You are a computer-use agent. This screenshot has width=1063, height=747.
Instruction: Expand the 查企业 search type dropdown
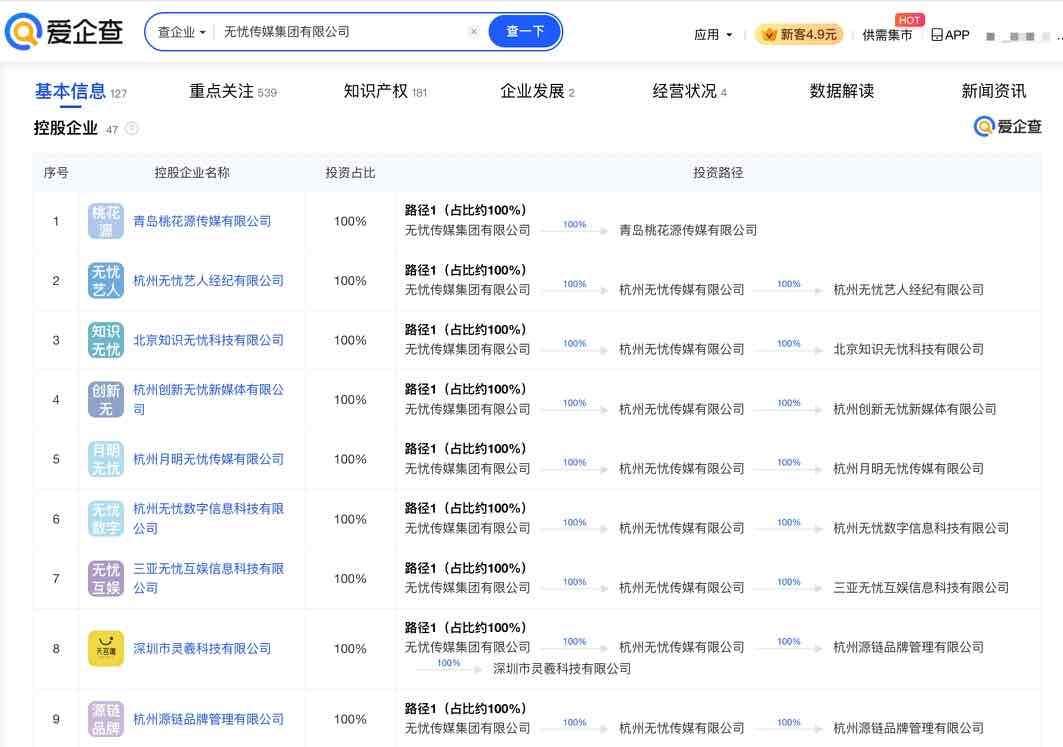pos(181,32)
